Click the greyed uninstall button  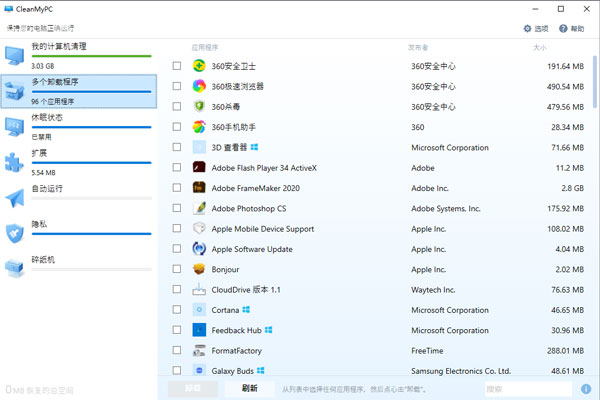[192, 389]
